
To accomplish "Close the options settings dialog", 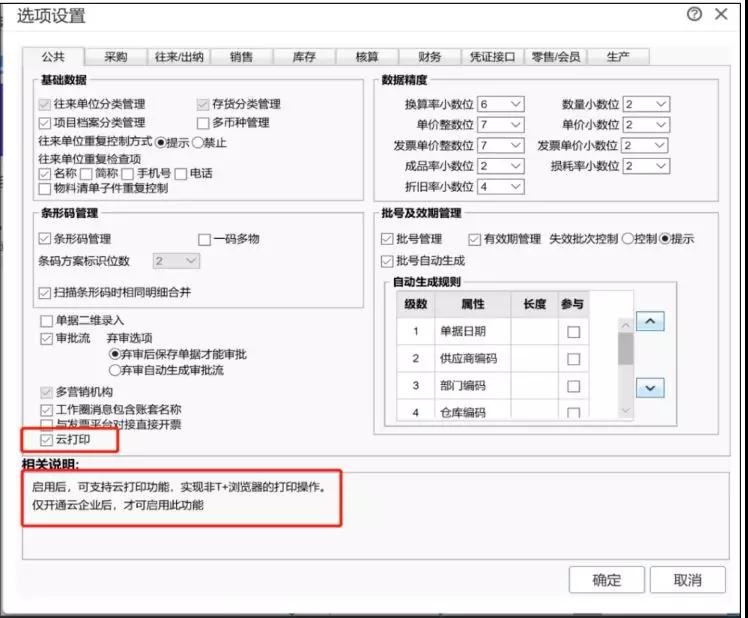I will (720, 14).
